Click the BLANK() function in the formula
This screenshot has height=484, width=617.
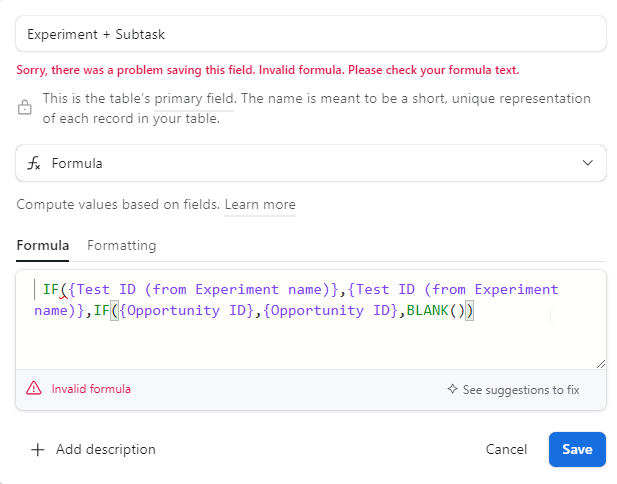(x=436, y=310)
